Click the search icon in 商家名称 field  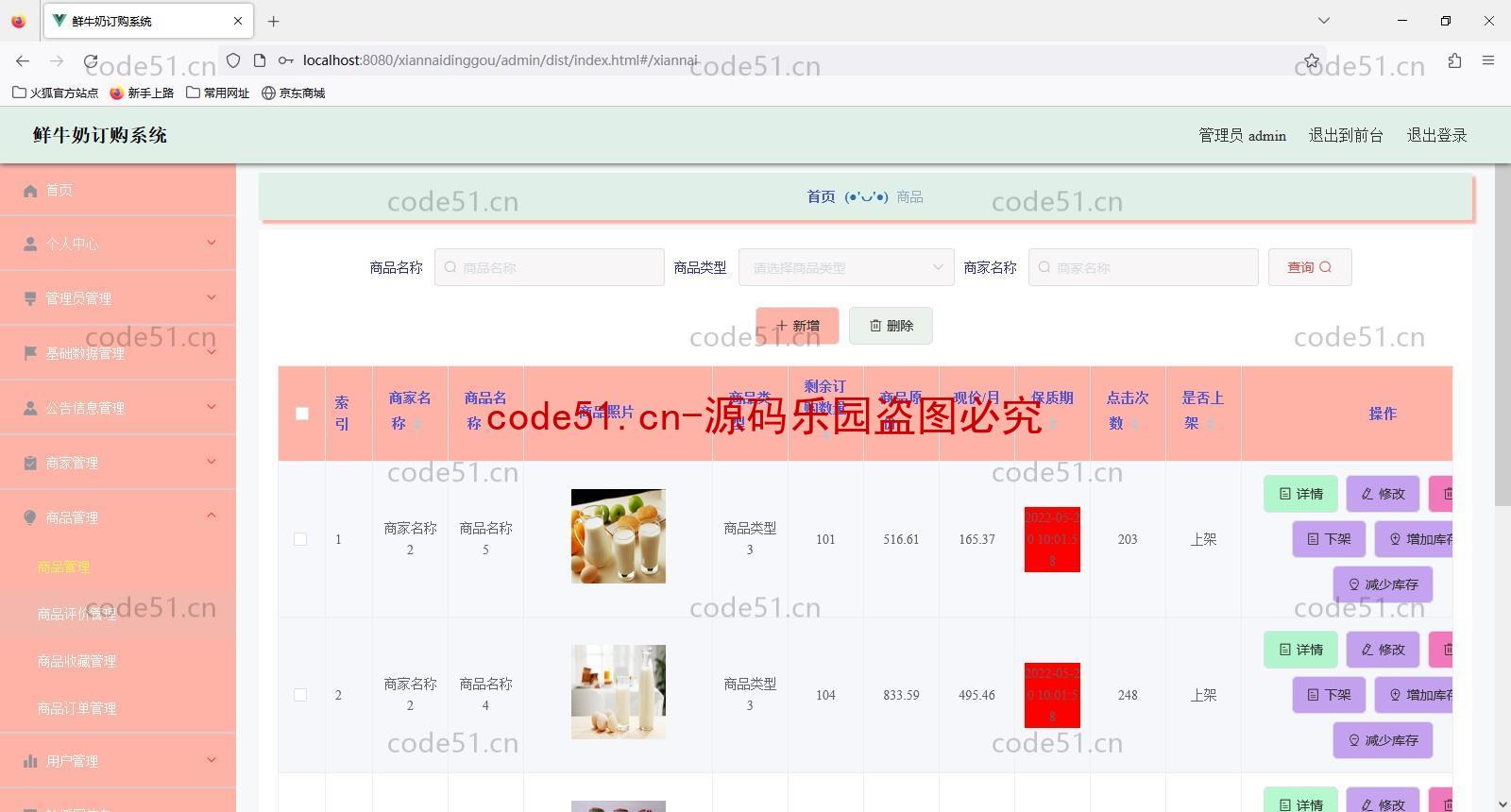pos(1044,267)
